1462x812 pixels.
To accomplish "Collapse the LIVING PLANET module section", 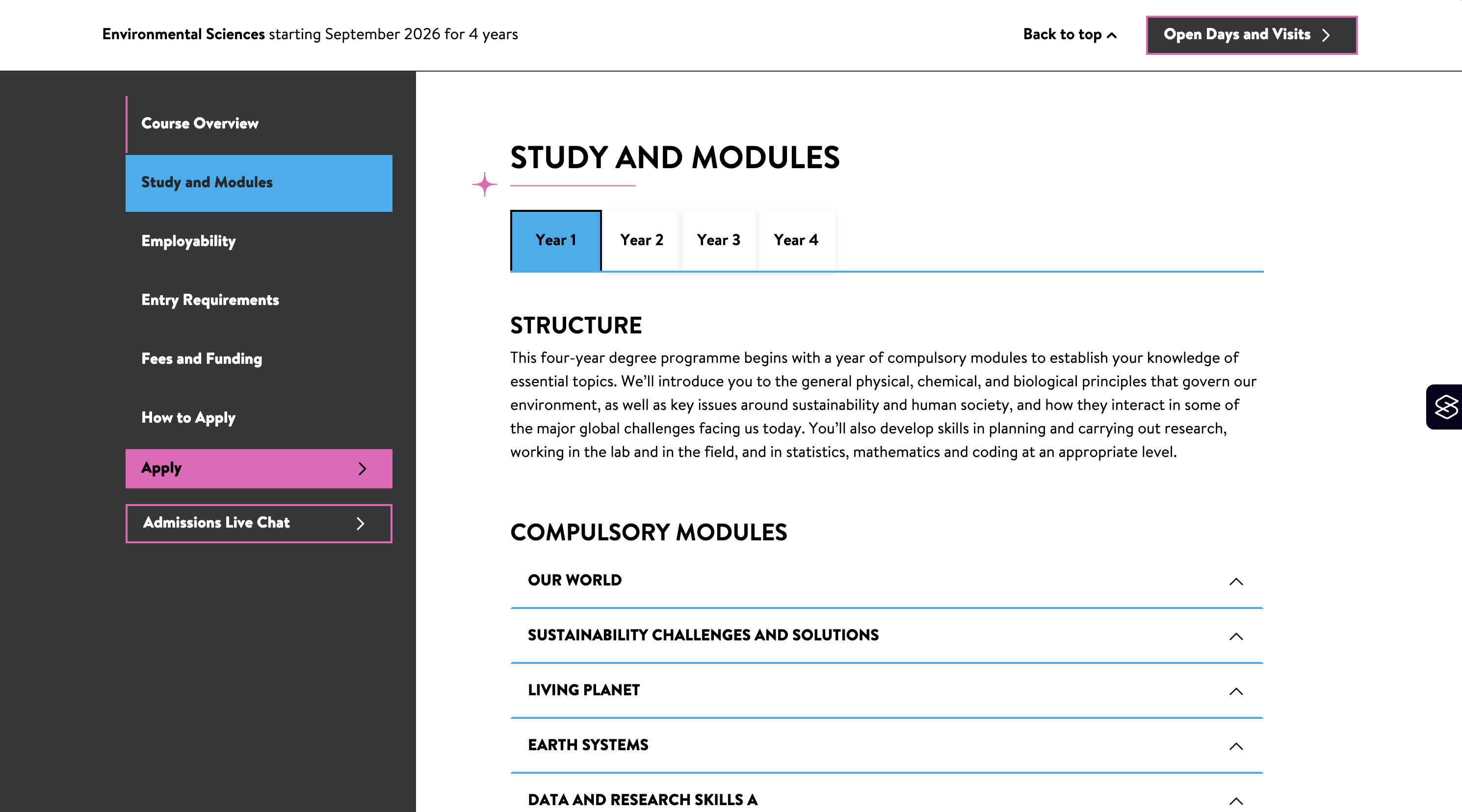I will (1235, 691).
